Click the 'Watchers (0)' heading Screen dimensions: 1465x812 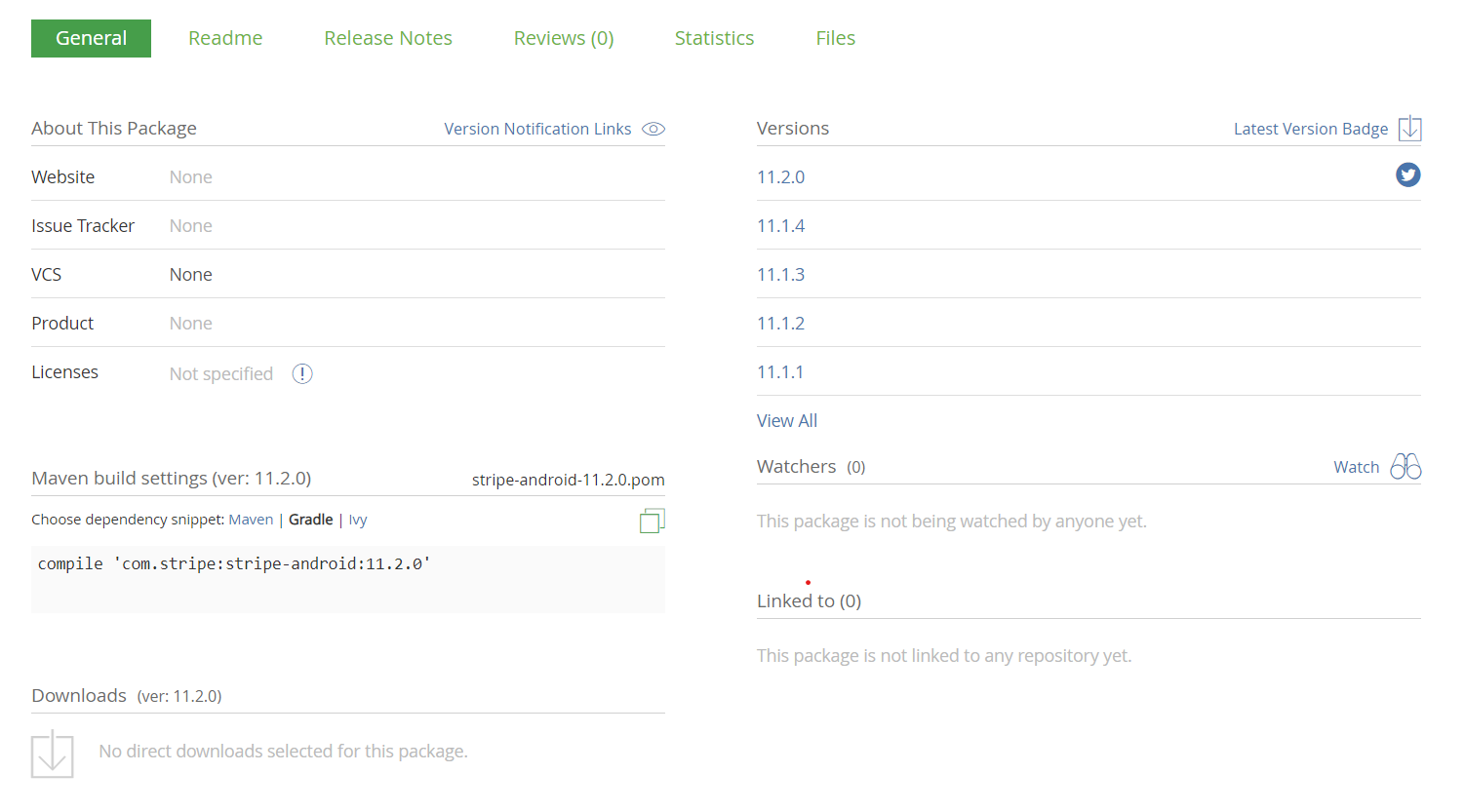811,466
